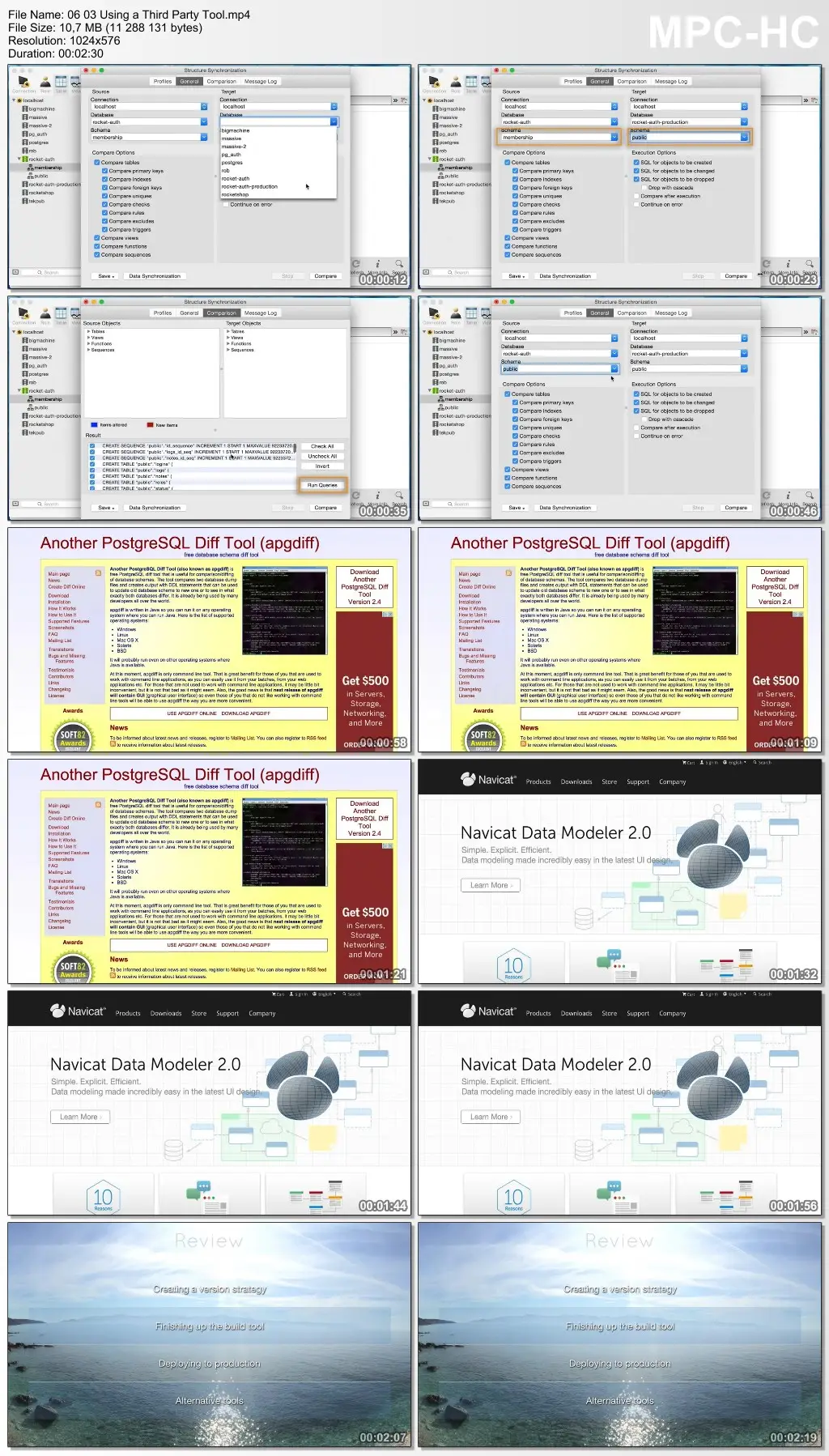Open Products menu in the 00:01:32 frame
This screenshot has width=829, height=1456.
coord(538,782)
